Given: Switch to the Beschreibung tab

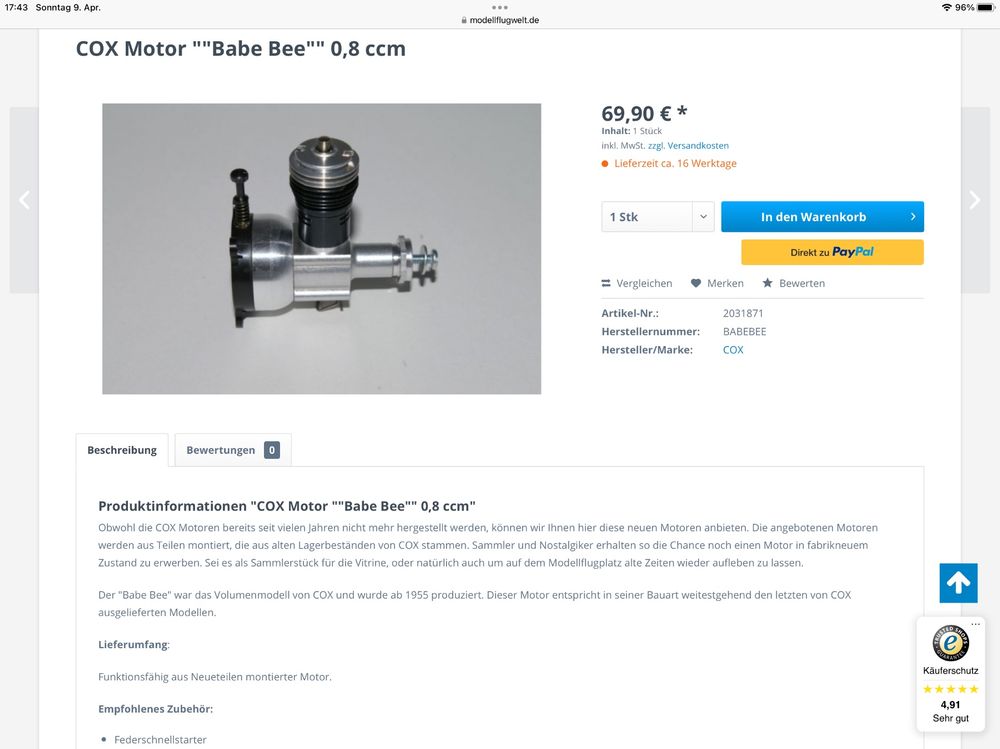Looking at the screenshot, I should (122, 450).
